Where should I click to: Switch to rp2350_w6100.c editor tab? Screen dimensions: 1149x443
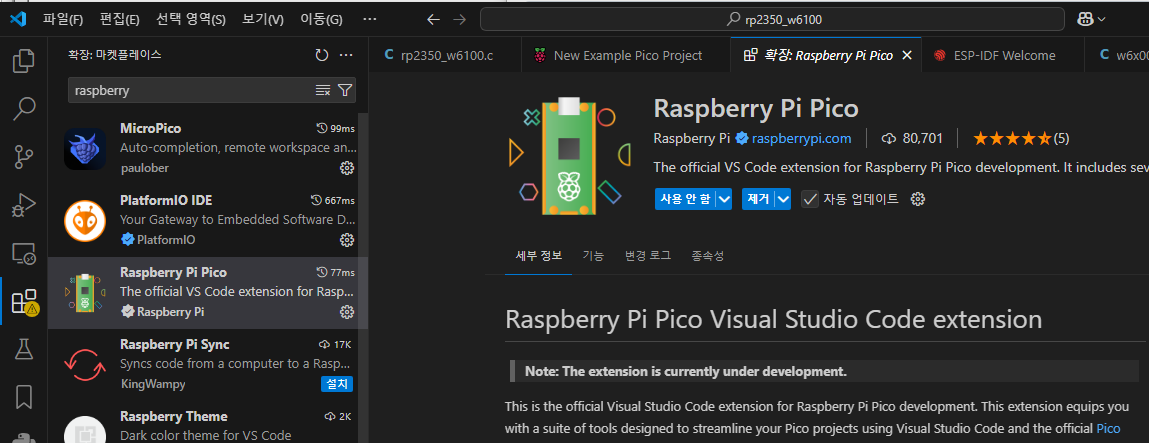click(446, 56)
